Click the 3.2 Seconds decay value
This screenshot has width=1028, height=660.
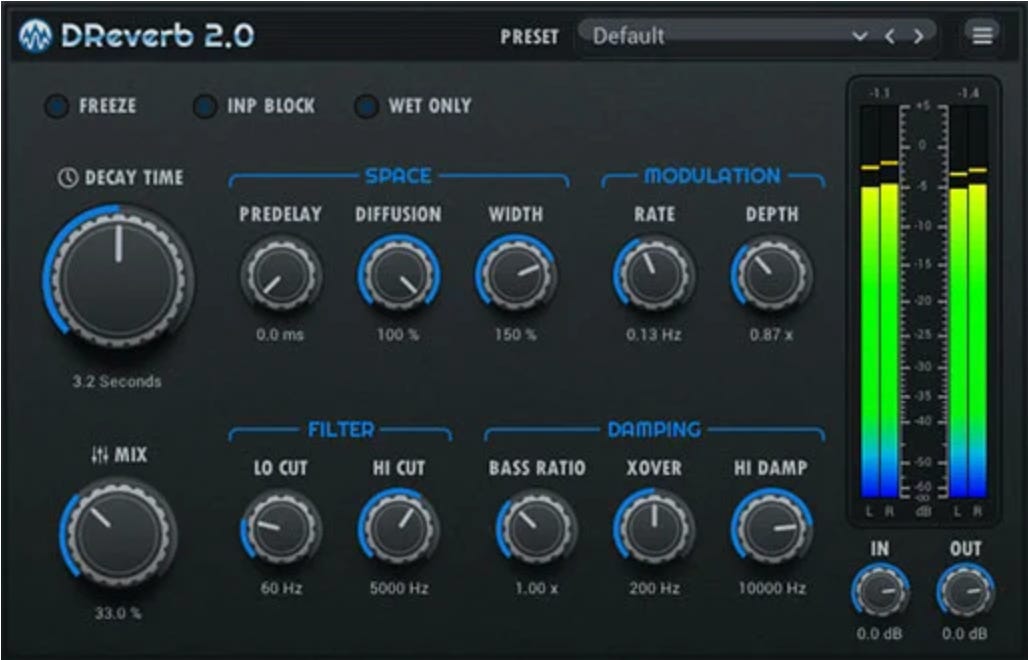(x=117, y=381)
